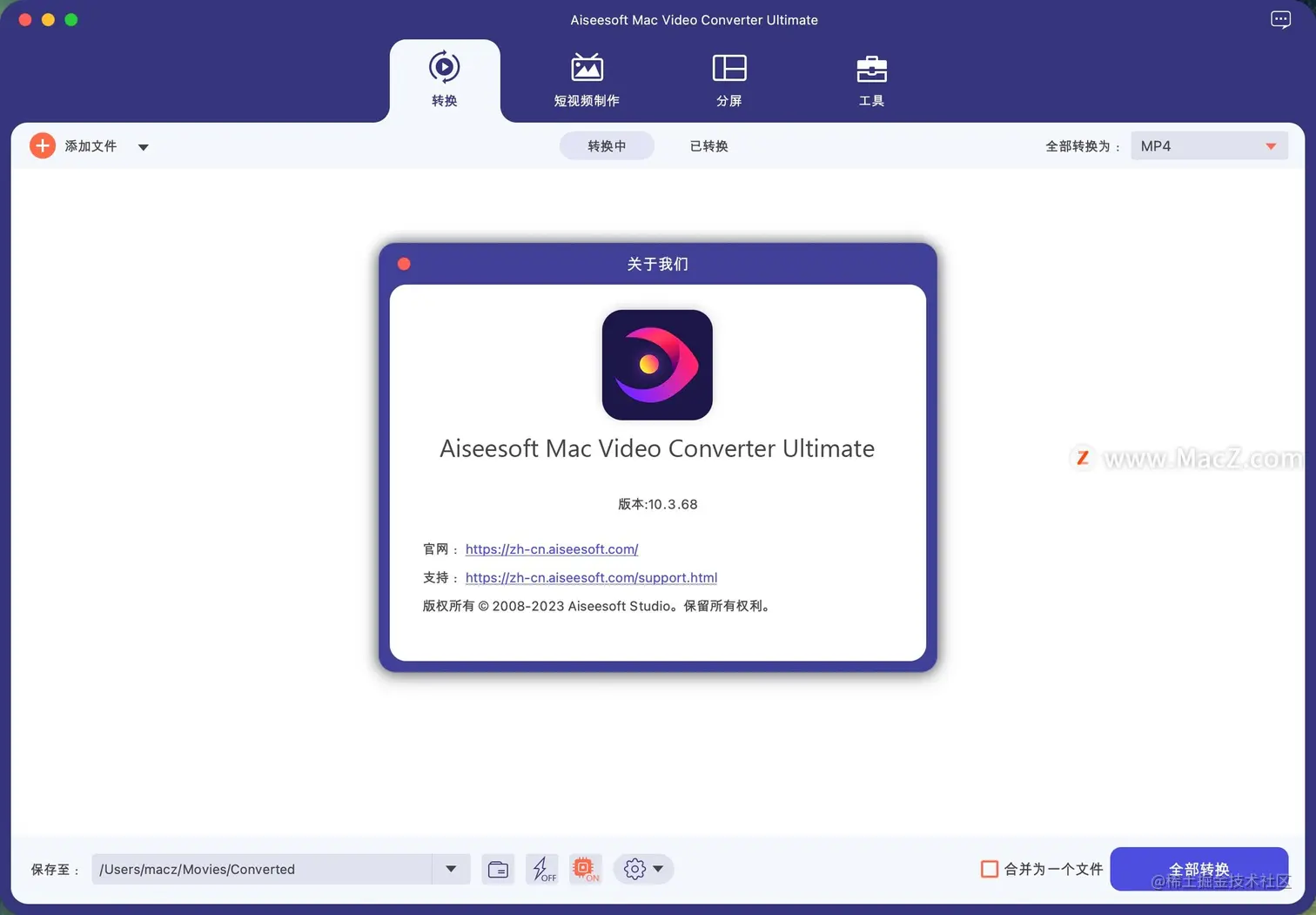Screen dimensions: 1316x915
Task: Expand the 添加文件 dropdown arrow
Action: (x=144, y=147)
